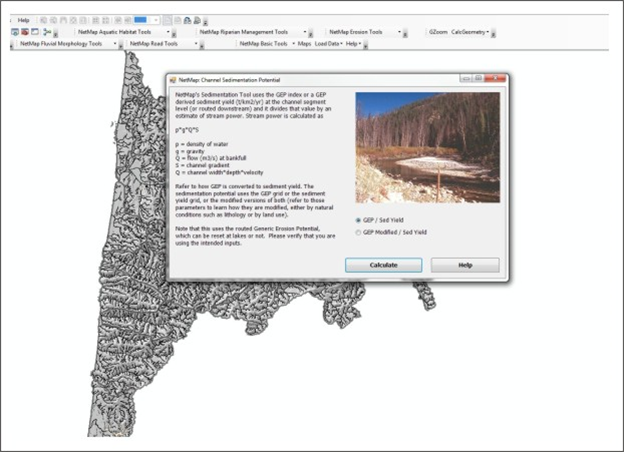Image resolution: width=624 pixels, height=452 pixels.
Task: Click toolbar options arrow after Riparian Management Tools
Action: click(x=311, y=35)
